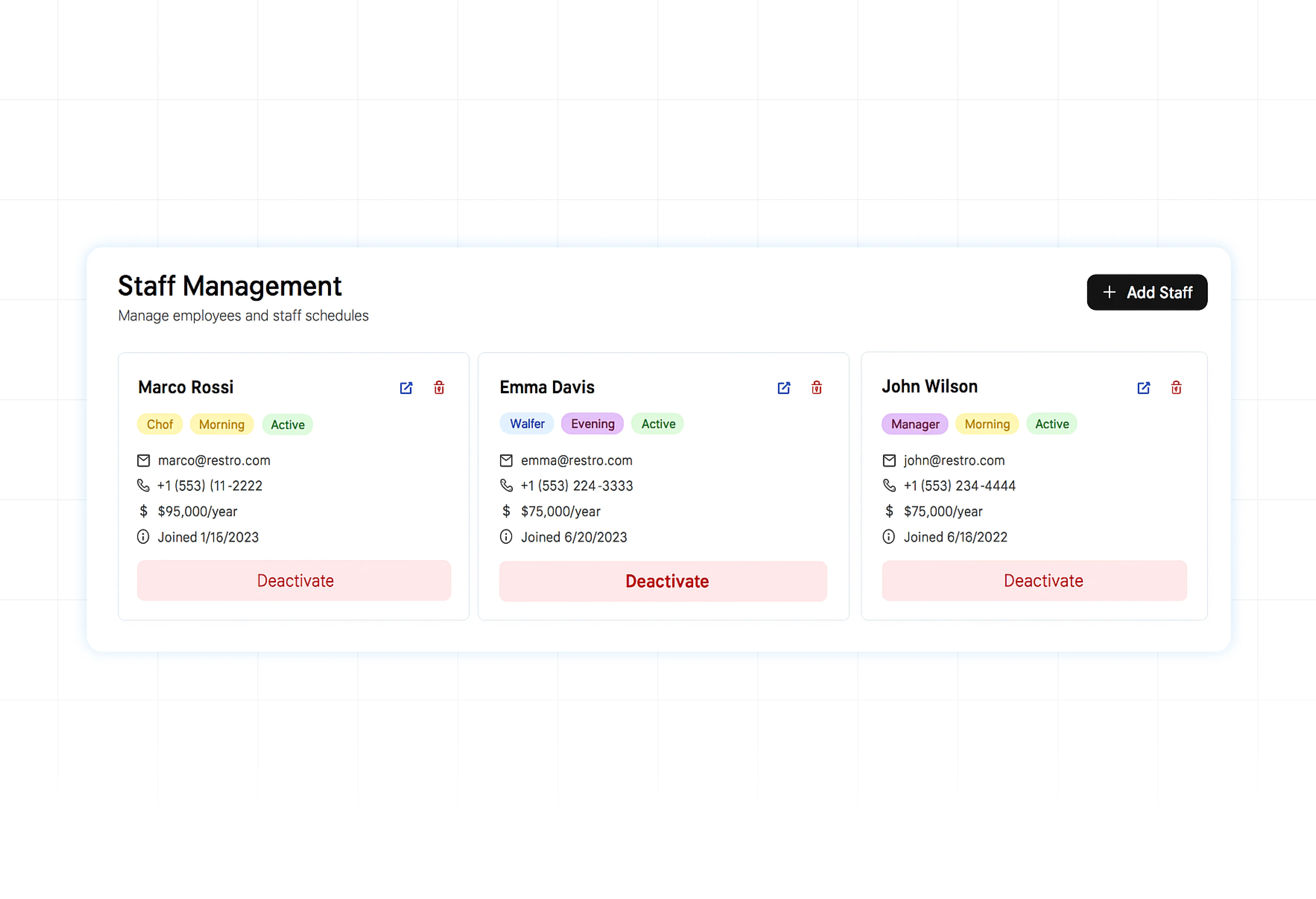Click the dollar icon on Marco's card
The image size is (1316, 899).
(x=144, y=512)
